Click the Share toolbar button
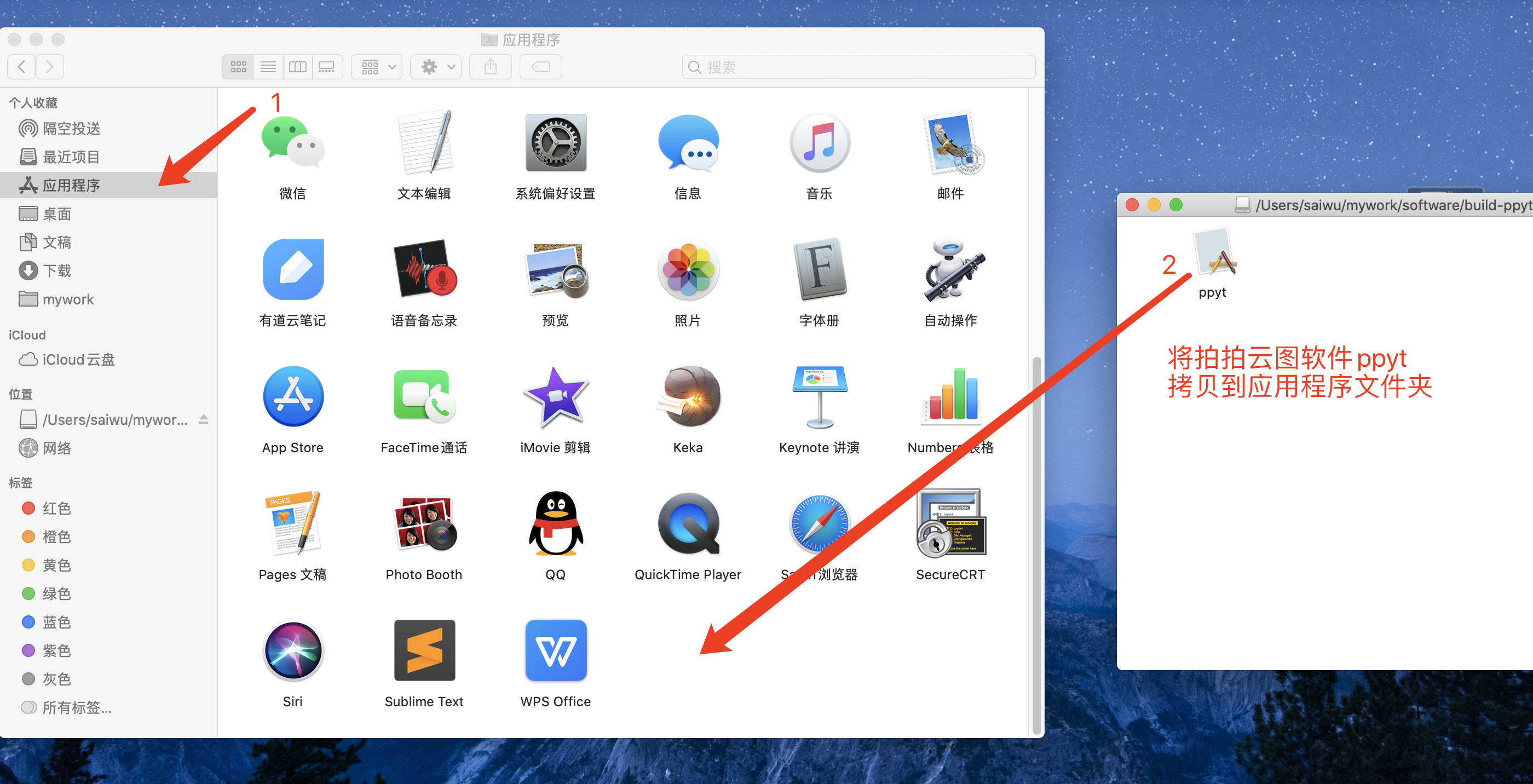Image resolution: width=1533 pixels, height=784 pixels. click(x=491, y=67)
